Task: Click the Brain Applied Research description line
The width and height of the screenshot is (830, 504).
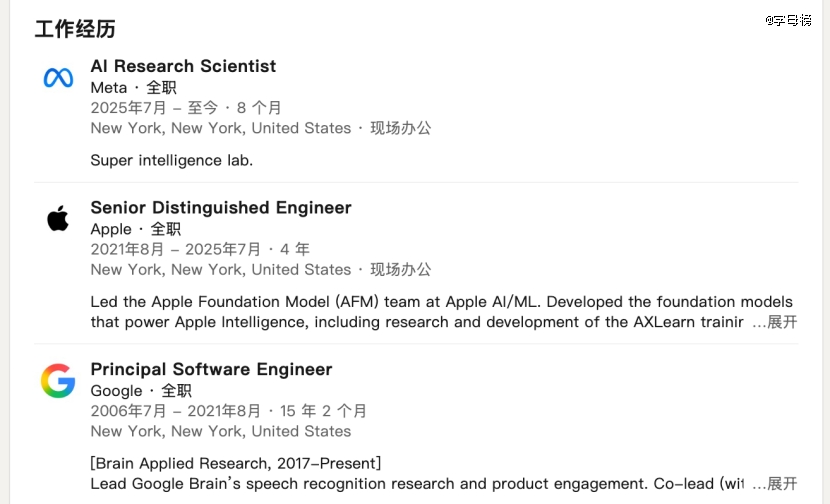Action: click(235, 463)
